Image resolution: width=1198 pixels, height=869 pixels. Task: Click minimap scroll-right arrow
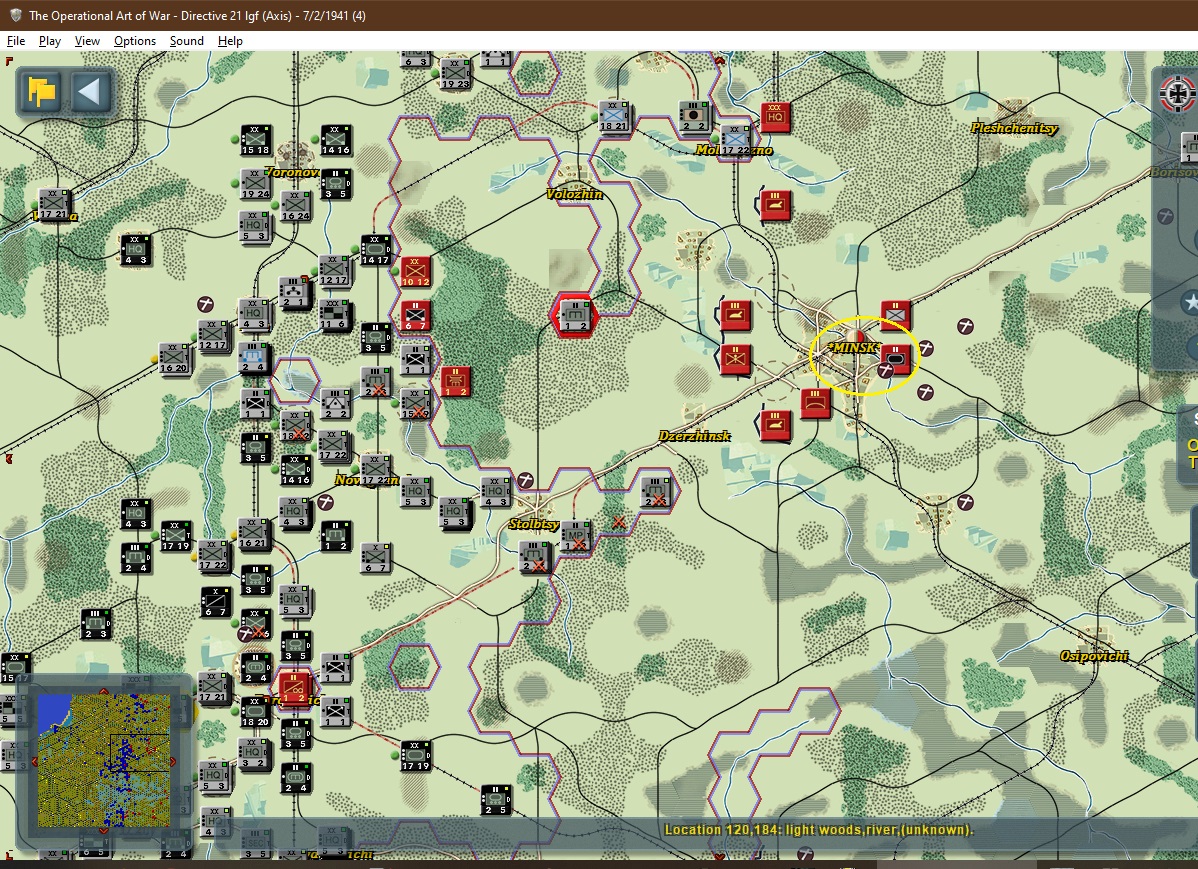coord(174,761)
